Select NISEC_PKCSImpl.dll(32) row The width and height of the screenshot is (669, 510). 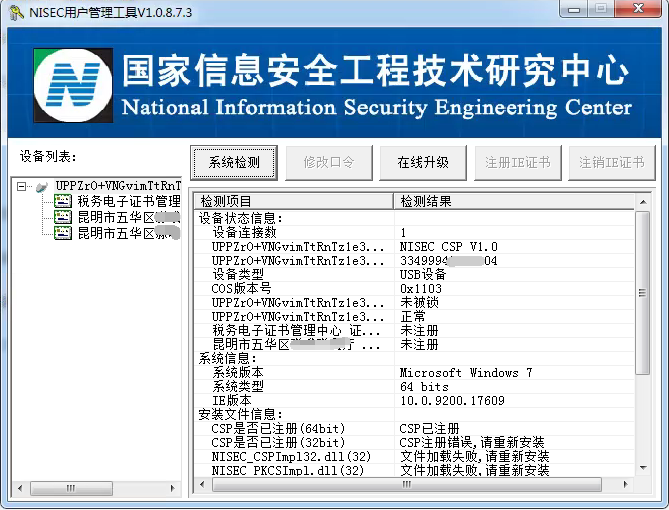point(414,470)
